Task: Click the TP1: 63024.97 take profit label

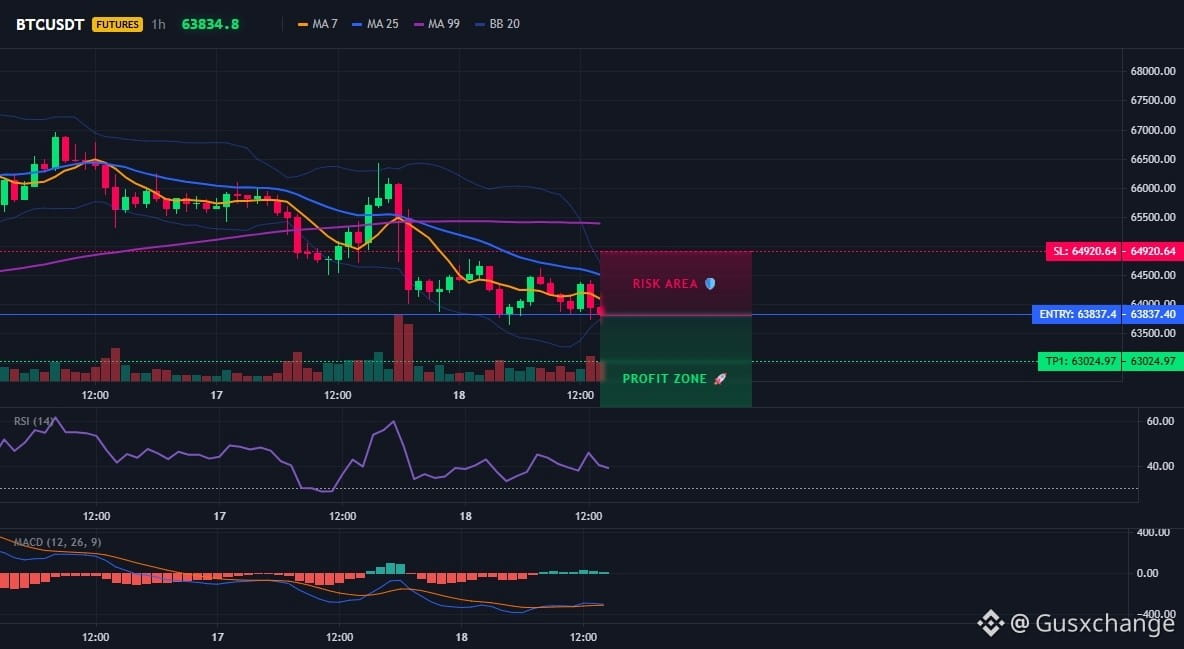Action: [x=1080, y=361]
